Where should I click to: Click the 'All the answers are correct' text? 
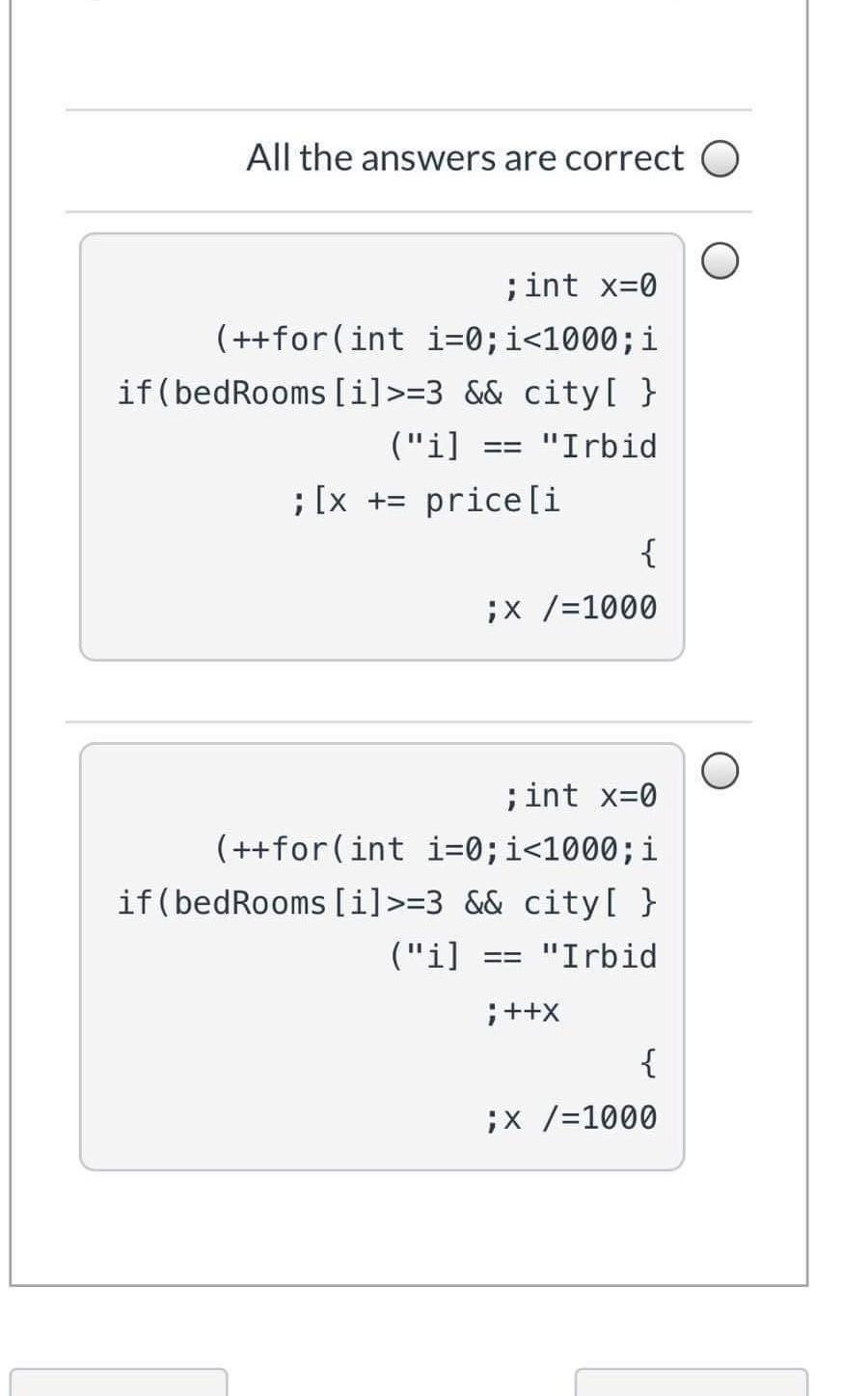click(463, 157)
